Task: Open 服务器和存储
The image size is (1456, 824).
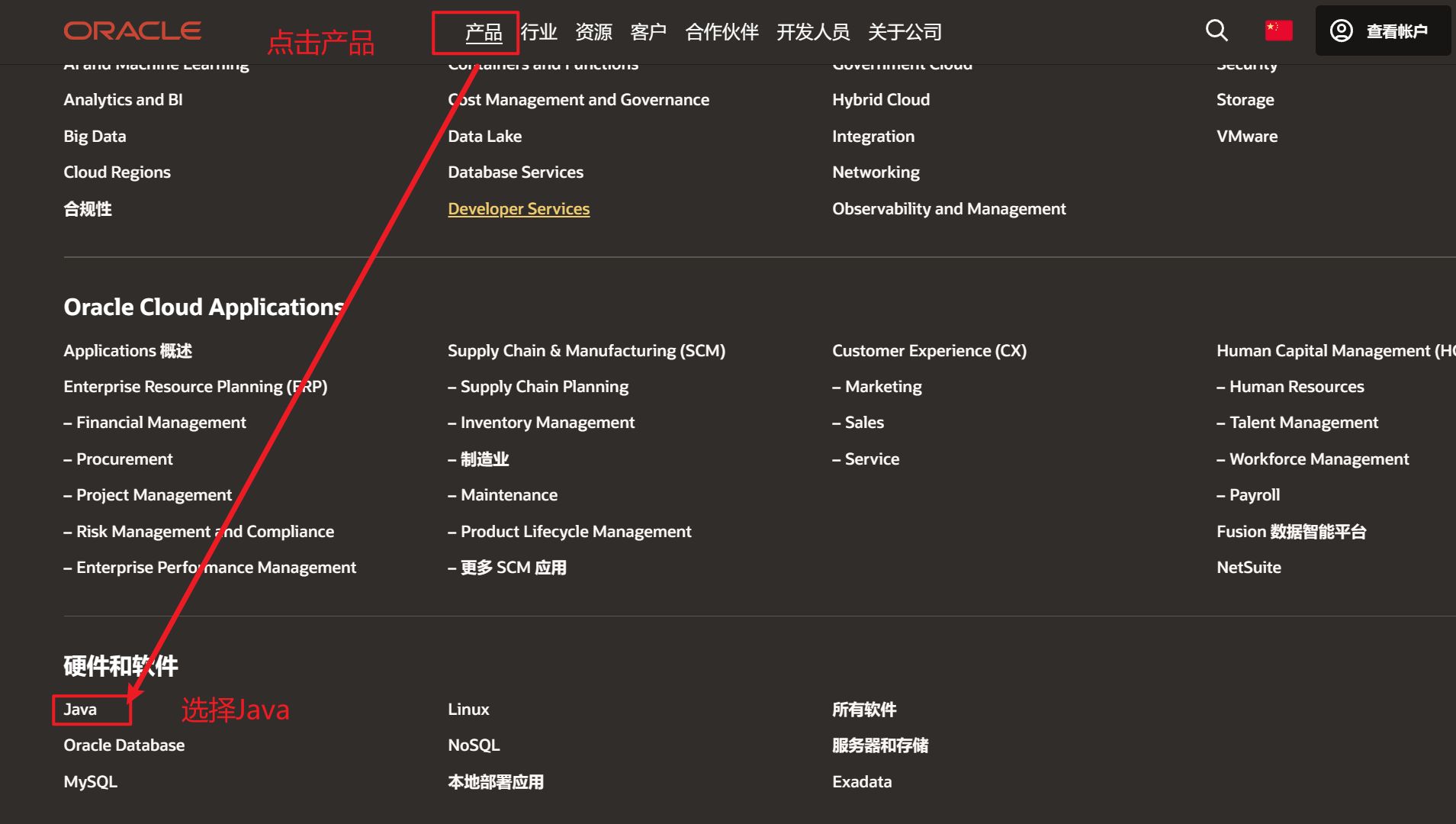Action: tap(880, 745)
